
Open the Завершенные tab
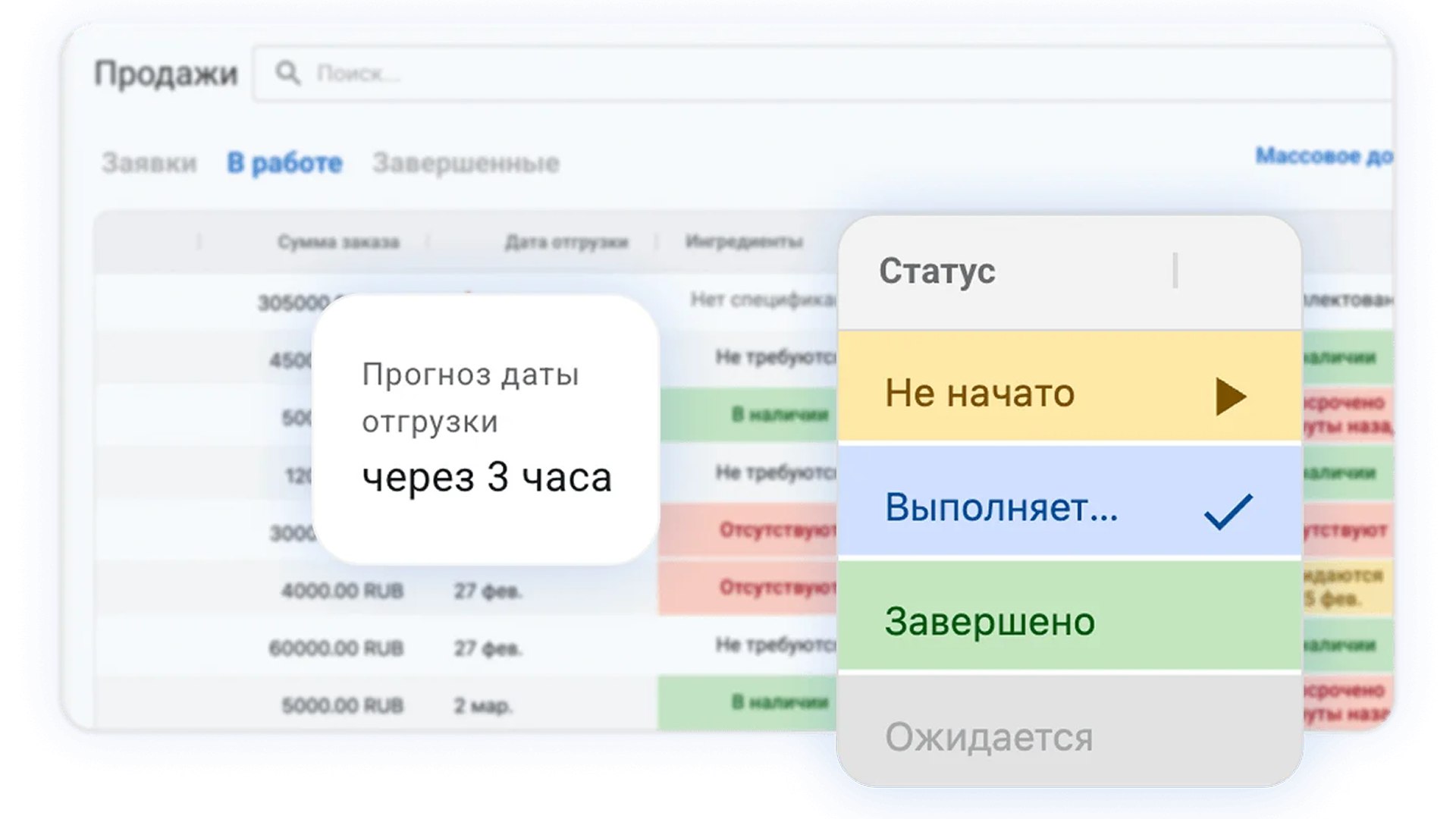[x=466, y=162]
